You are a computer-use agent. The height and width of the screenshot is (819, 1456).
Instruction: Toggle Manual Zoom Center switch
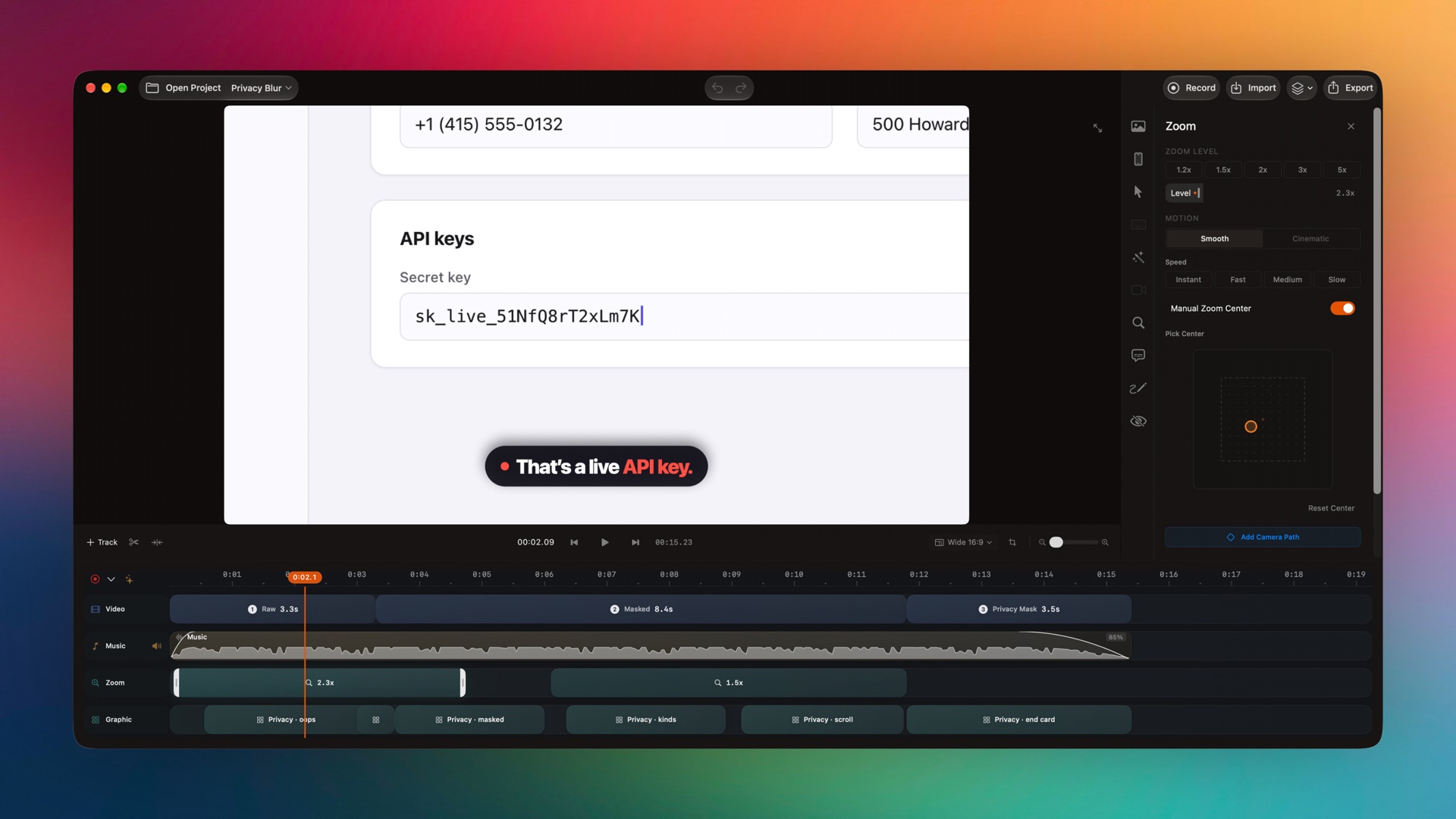(x=1342, y=308)
